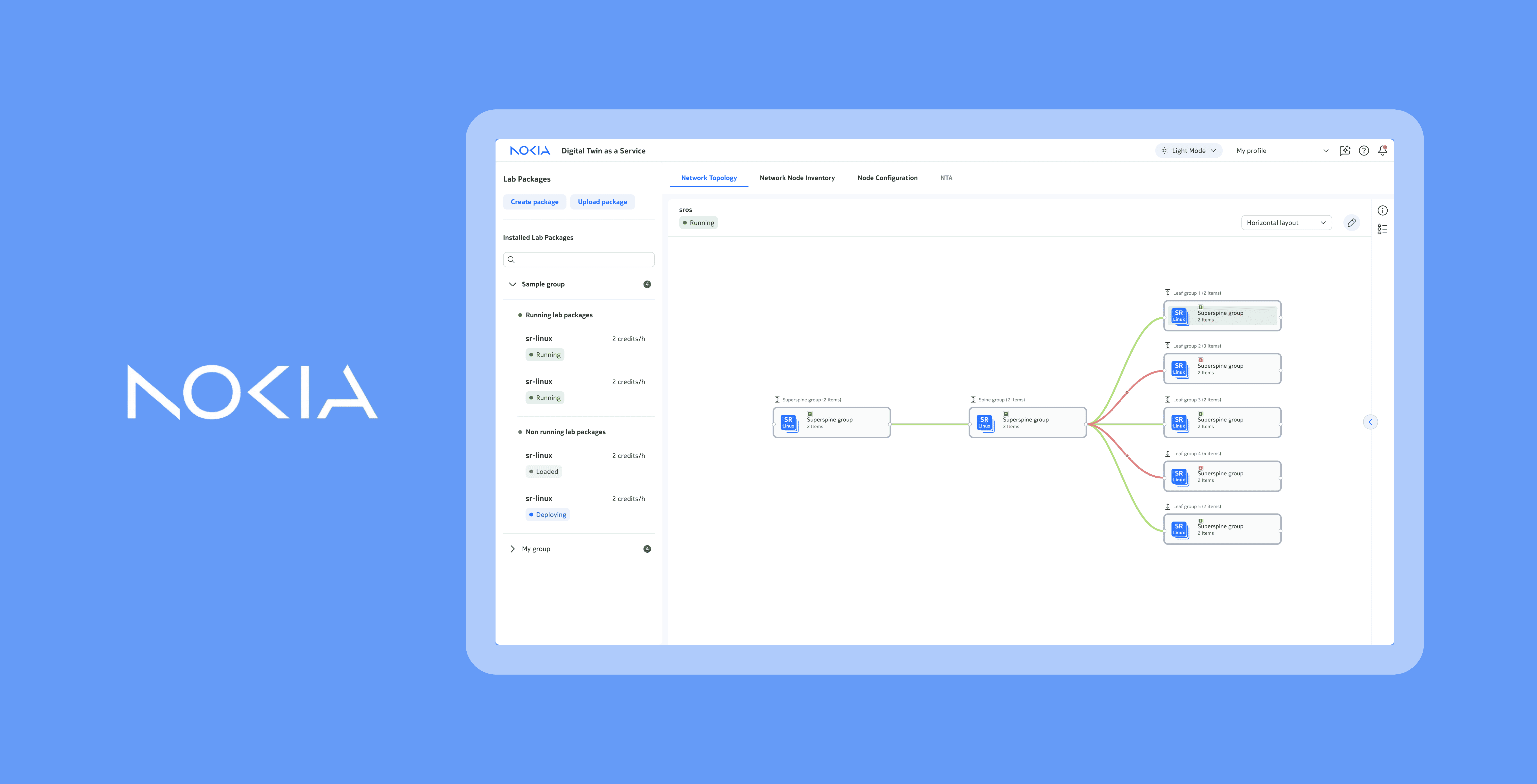
Task: Open the notifications bell icon
Action: point(1382,150)
